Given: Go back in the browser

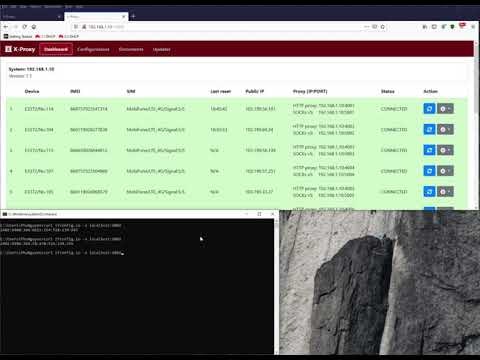Looking at the screenshot, I should (6, 27).
